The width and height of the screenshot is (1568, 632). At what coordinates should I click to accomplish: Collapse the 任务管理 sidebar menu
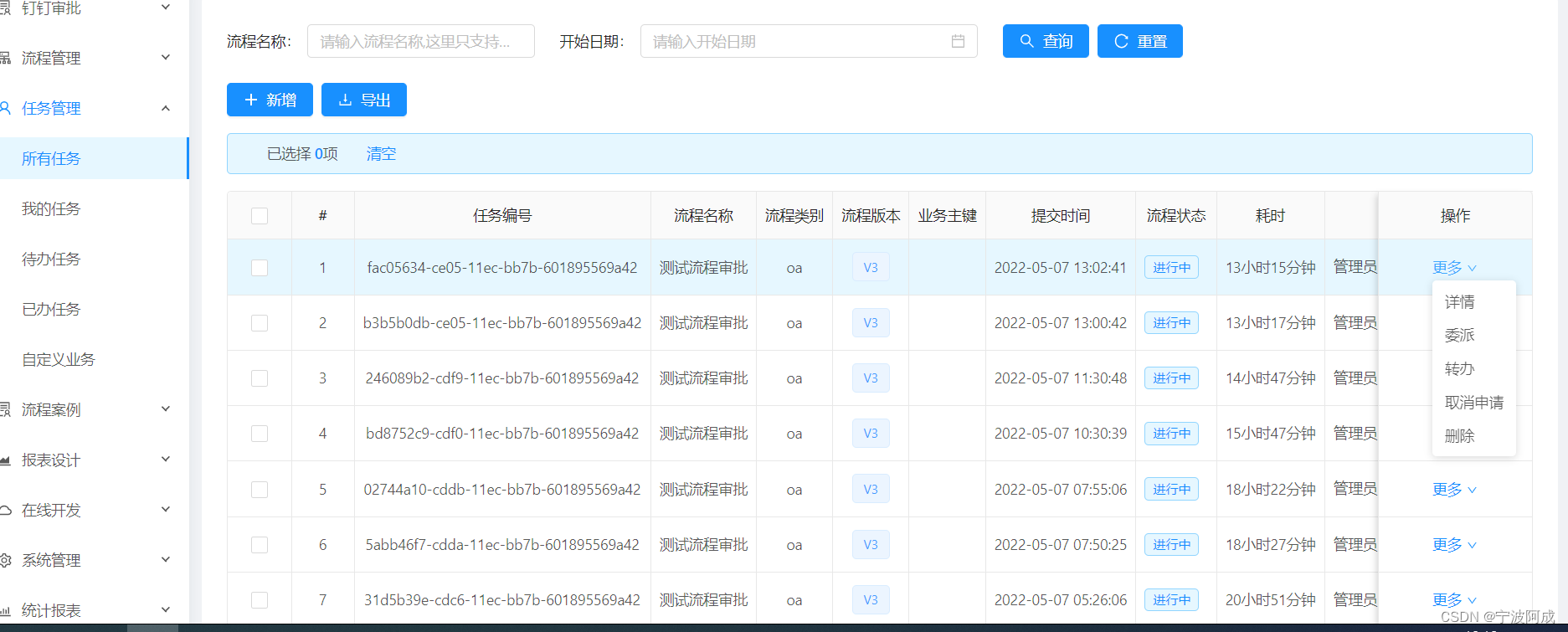pyautogui.click(x=166, y=108)
